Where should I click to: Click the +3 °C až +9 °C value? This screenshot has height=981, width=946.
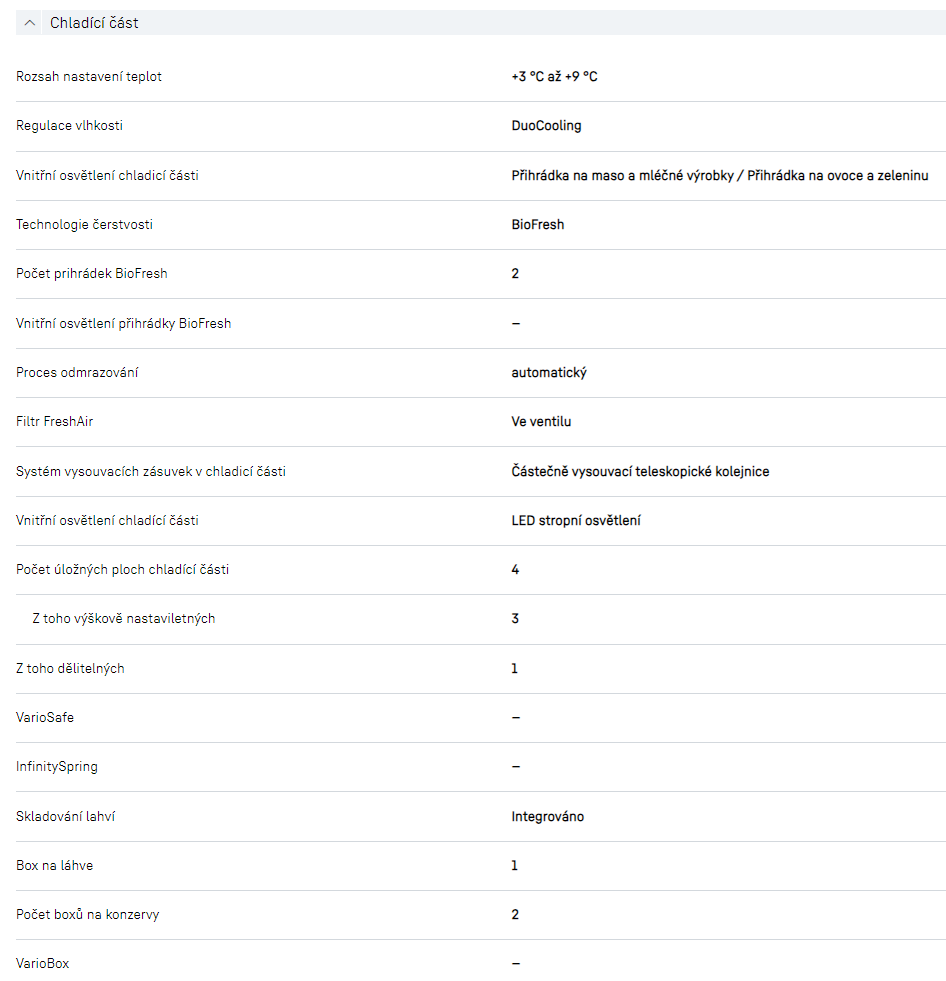coord(554,77)
